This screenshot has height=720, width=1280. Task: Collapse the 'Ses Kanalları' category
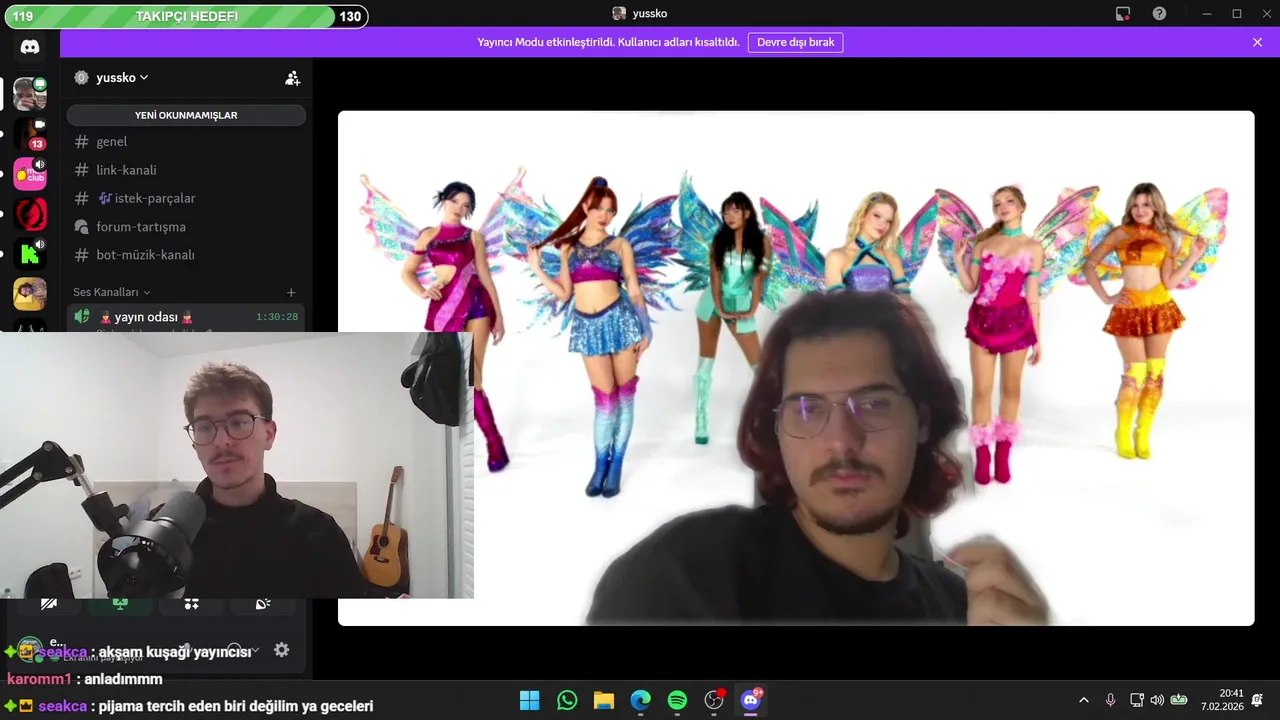(x=111, y=292)
